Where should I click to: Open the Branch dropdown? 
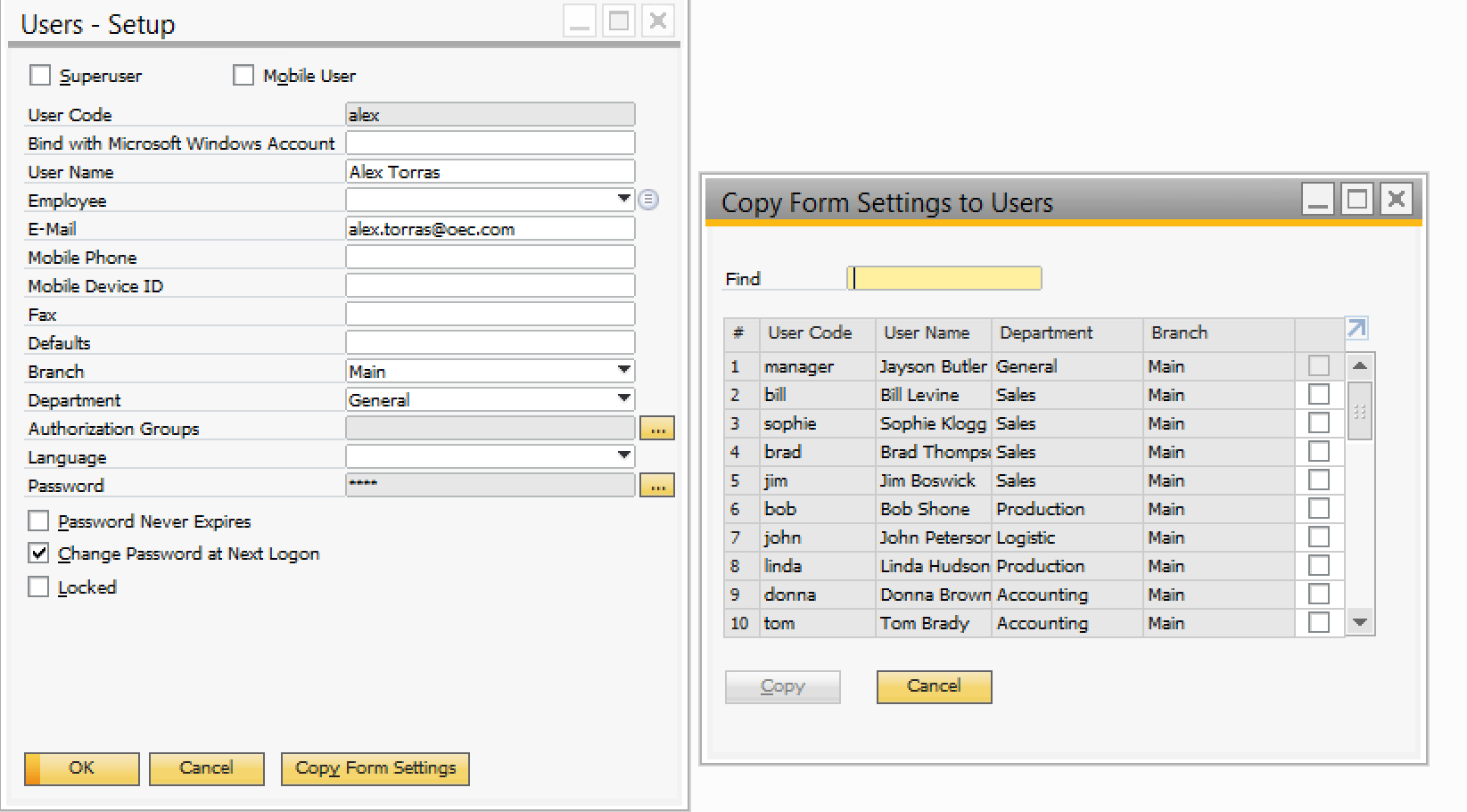tap(623, 371)
